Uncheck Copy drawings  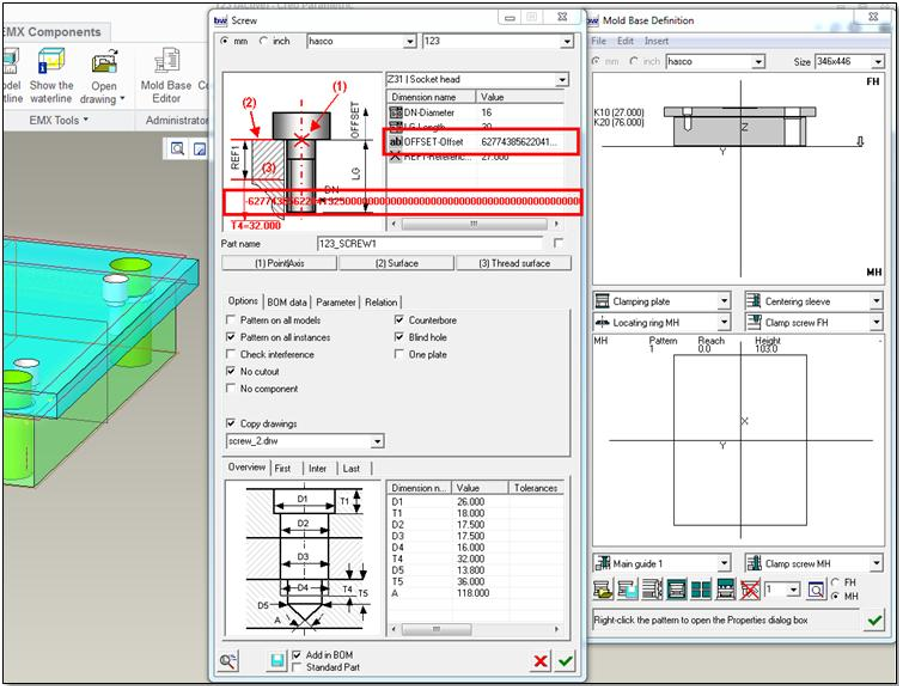coord(231,423)
